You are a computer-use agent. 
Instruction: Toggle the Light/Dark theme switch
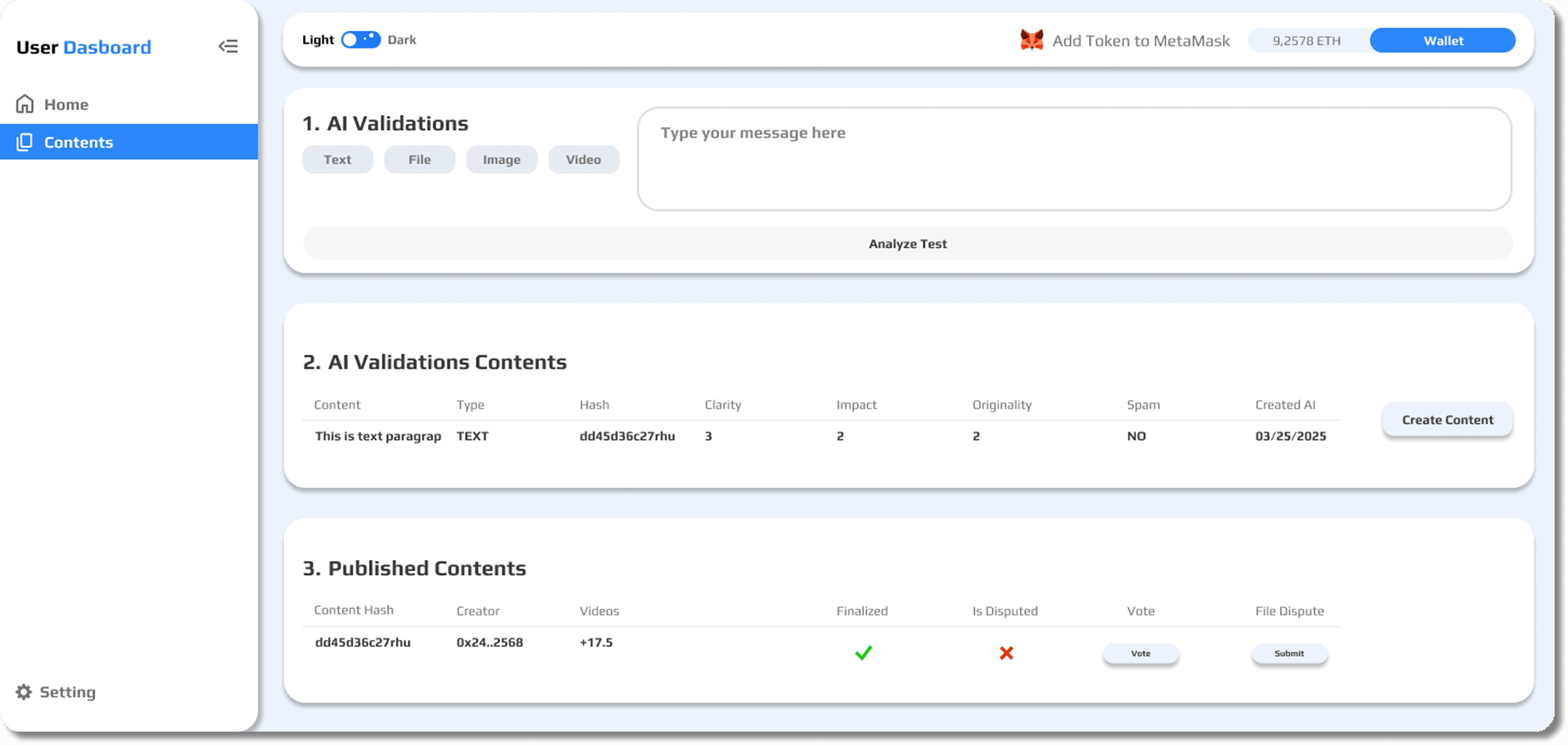pos(361,40)
